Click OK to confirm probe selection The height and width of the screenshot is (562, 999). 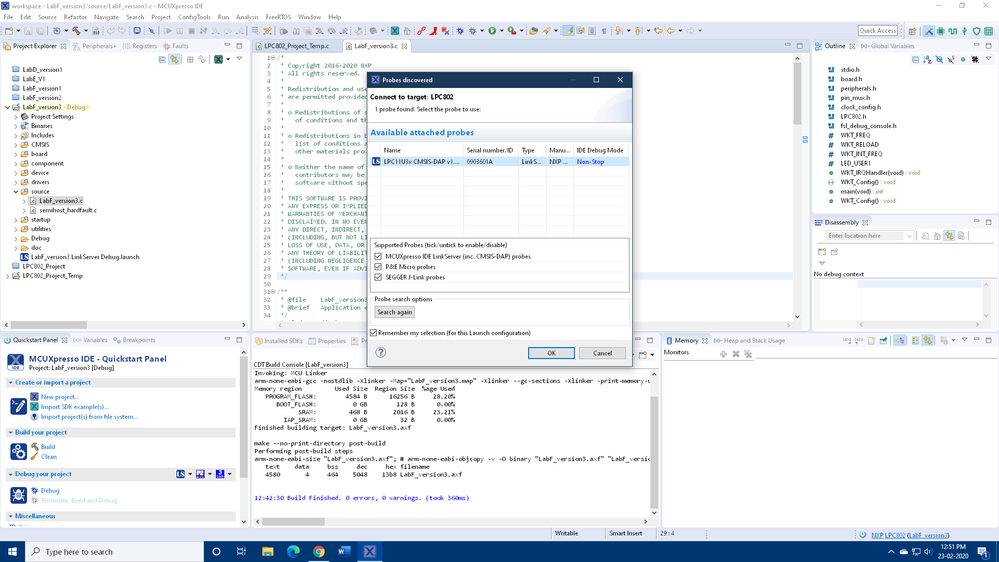(550, 353)
